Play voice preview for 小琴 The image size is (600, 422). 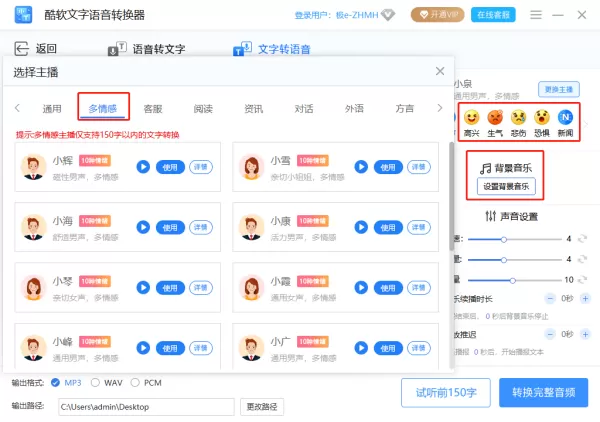pyautogui.click(x=143, y=288)
